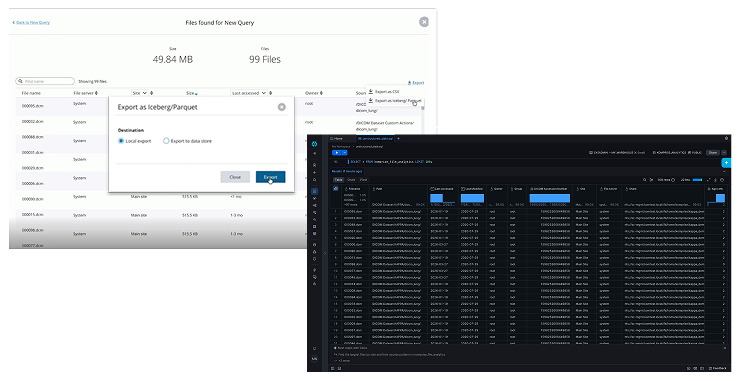Screen dimensions: 742x381
Task: Select Export to data store option
Action: tap(166, 141)
